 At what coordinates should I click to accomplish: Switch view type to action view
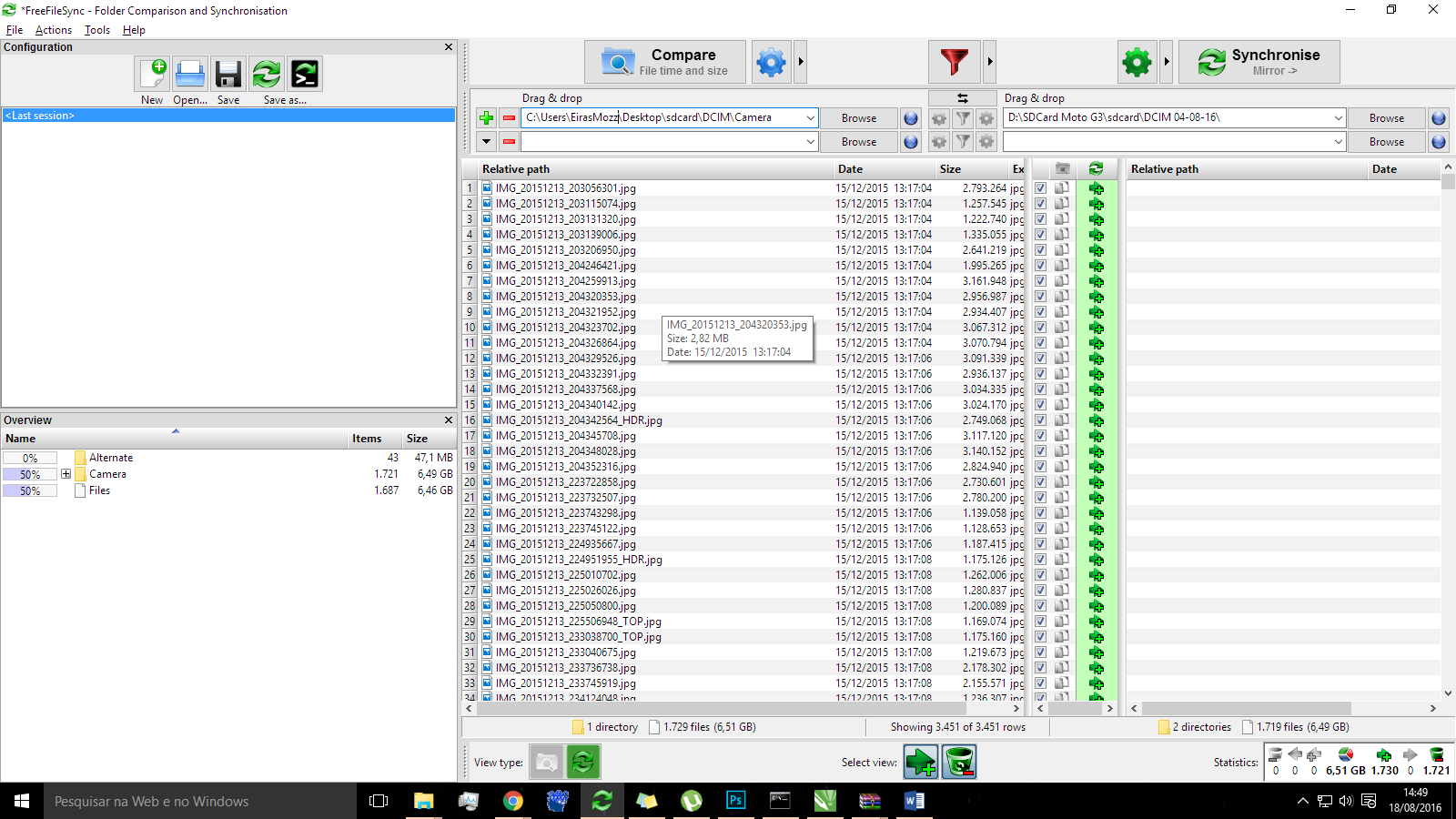coord(583,763)
